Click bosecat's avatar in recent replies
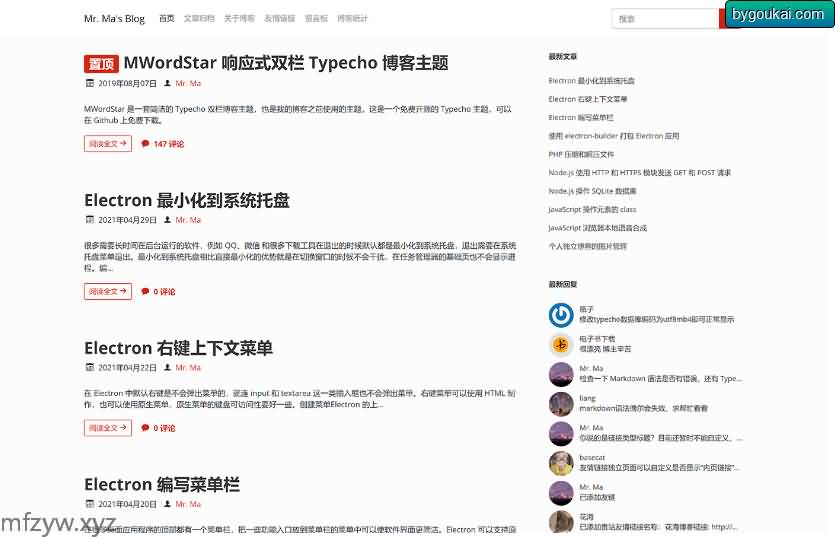The image size is (835, 539). click(x=561, y=463)
